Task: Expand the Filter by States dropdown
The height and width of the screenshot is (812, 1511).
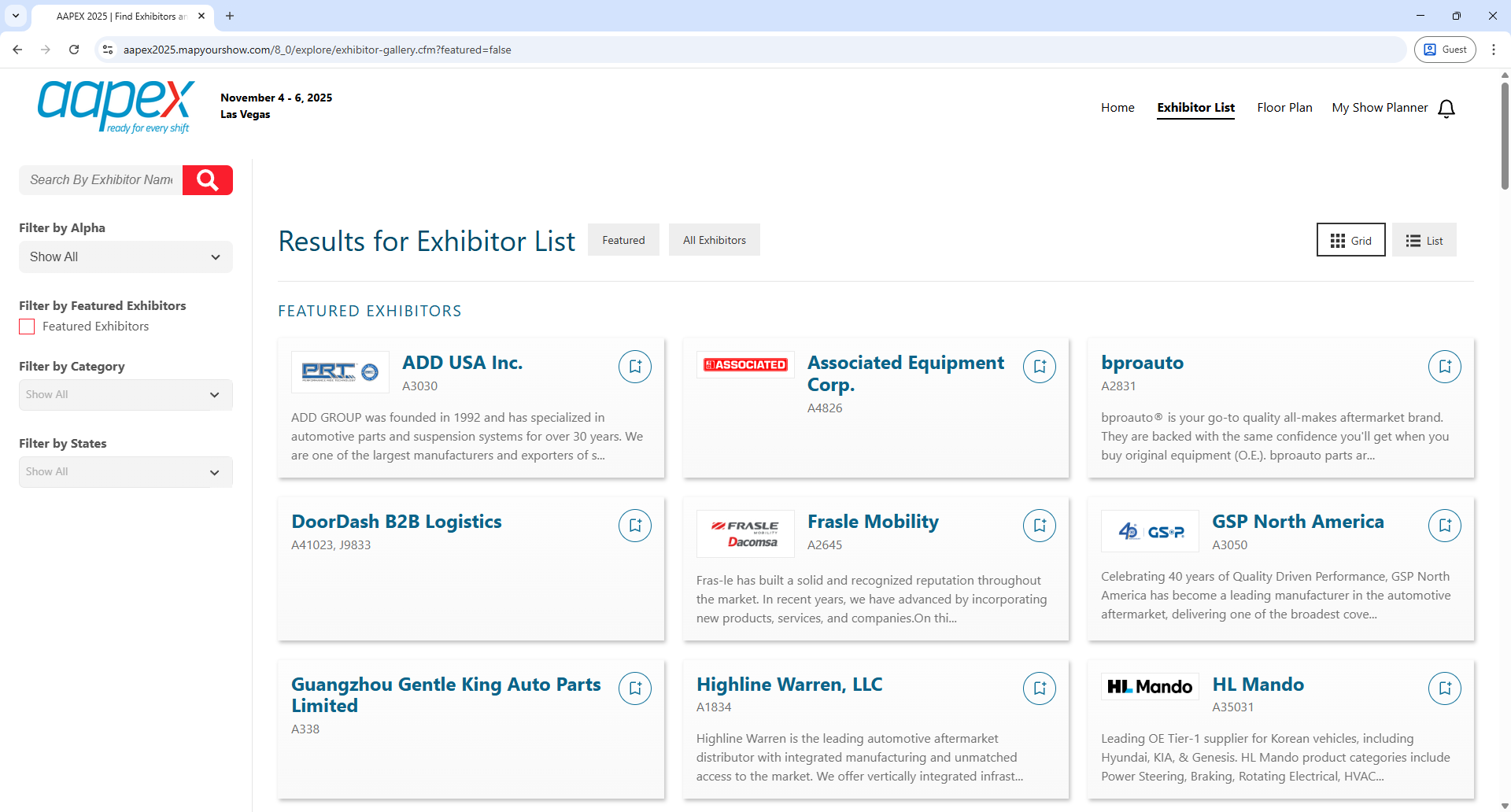Action: (x=125, y=471)
